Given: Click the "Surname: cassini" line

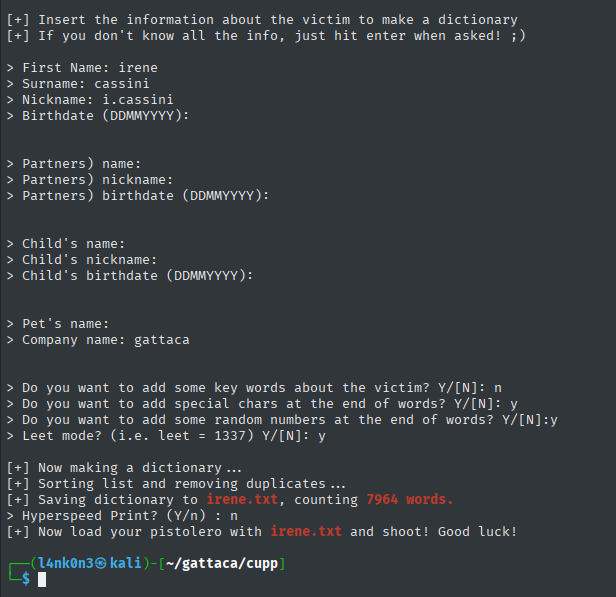Looking at the screenshot, I should click(86, 84).
